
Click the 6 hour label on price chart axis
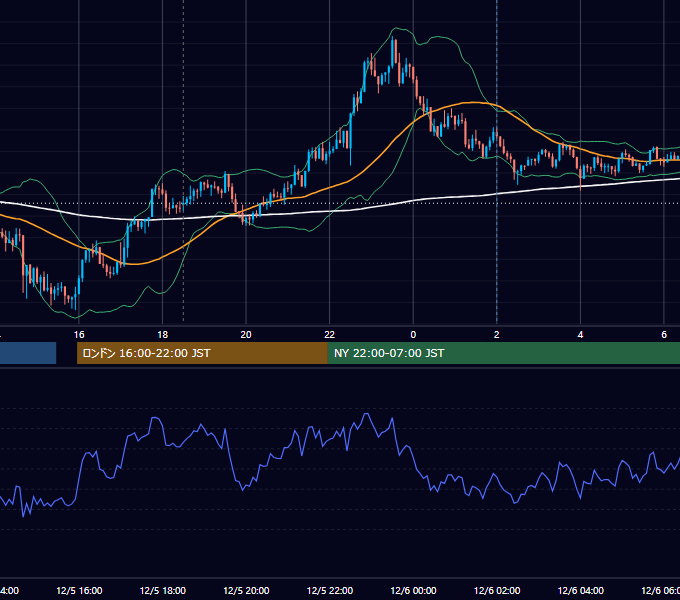[x=664, y=334]
